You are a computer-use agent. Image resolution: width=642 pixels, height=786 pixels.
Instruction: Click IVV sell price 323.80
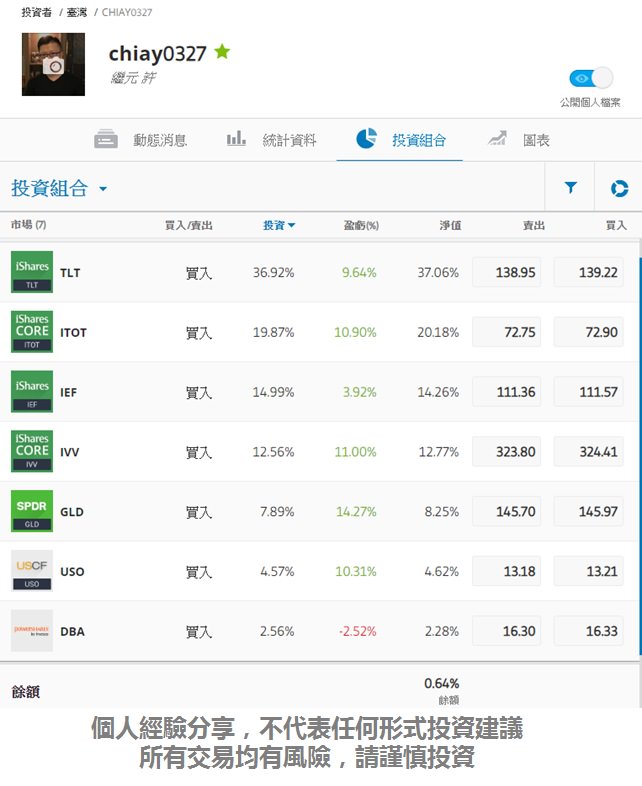[507, 452]
